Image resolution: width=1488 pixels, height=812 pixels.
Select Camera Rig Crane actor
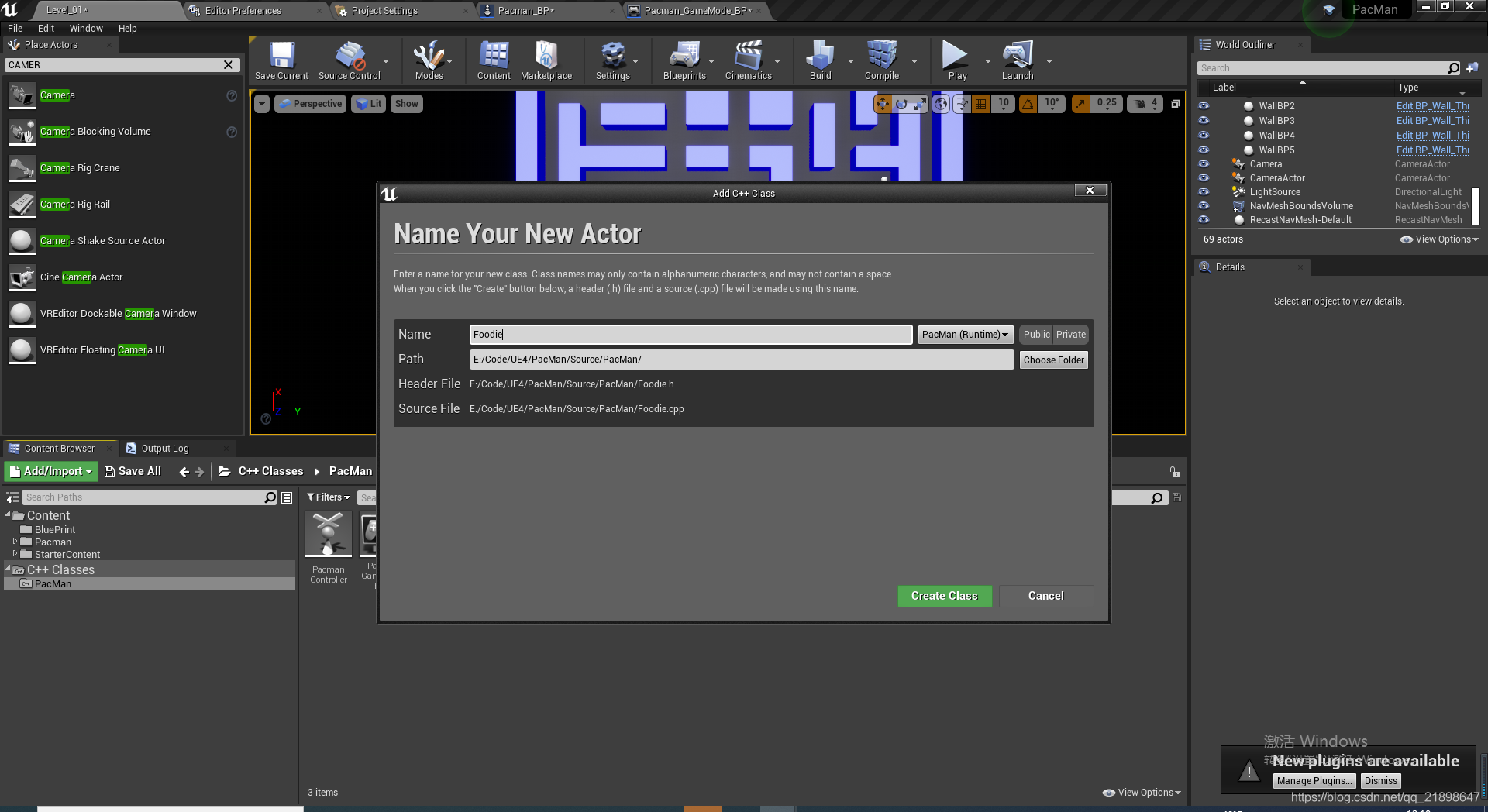click(x=122, y=168)
